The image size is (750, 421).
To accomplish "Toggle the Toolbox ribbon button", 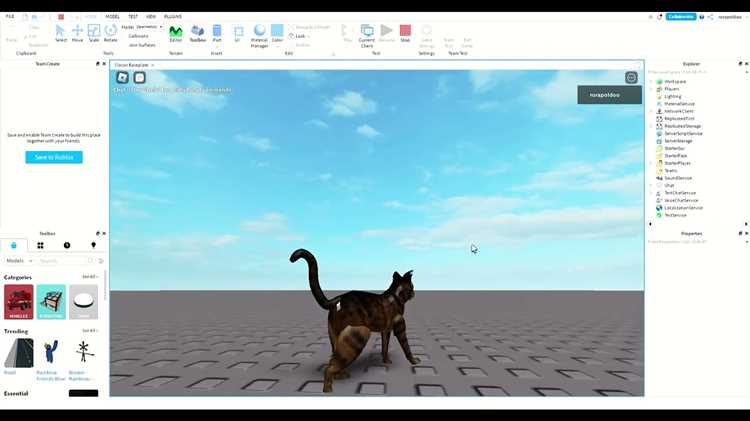I will point(198,33).
